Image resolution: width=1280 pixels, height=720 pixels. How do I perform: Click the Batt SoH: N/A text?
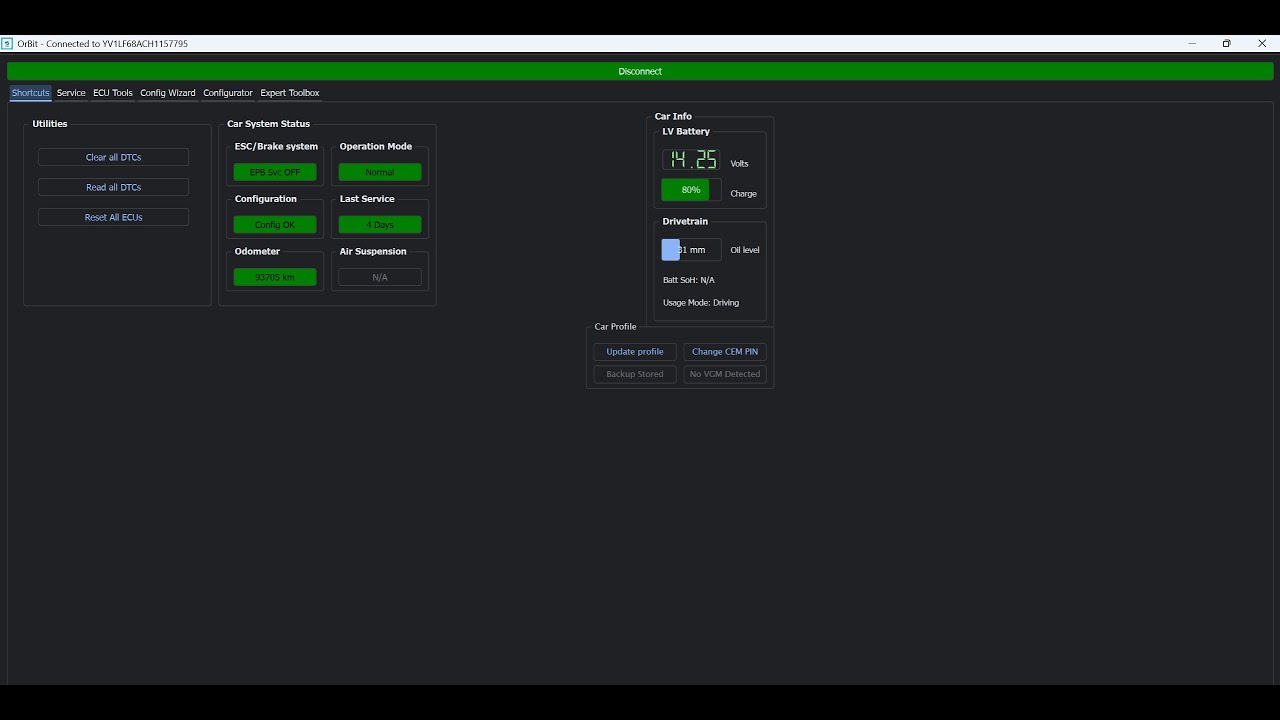(689, 280)
